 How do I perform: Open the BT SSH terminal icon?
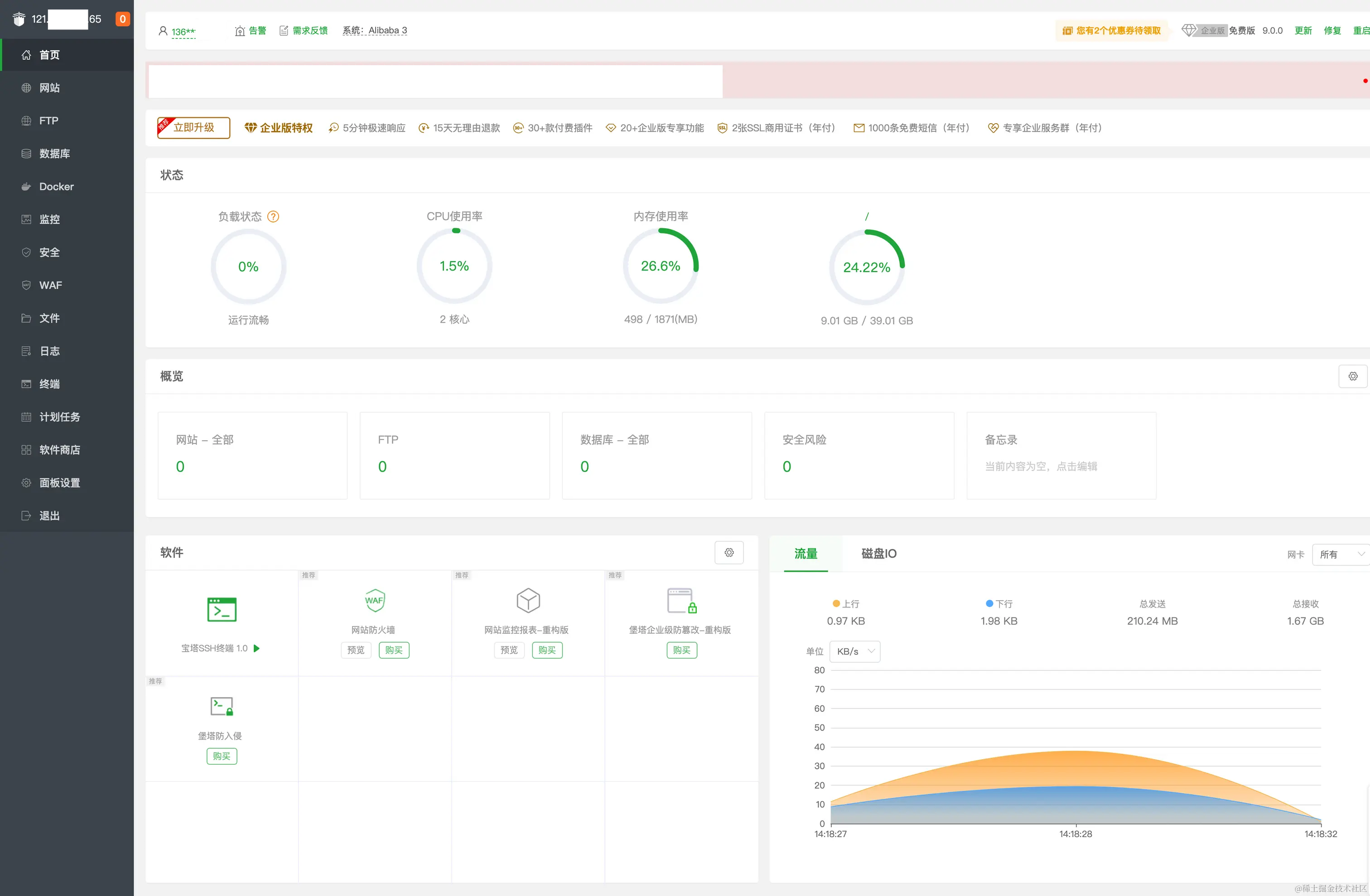(x=222, y=609)
